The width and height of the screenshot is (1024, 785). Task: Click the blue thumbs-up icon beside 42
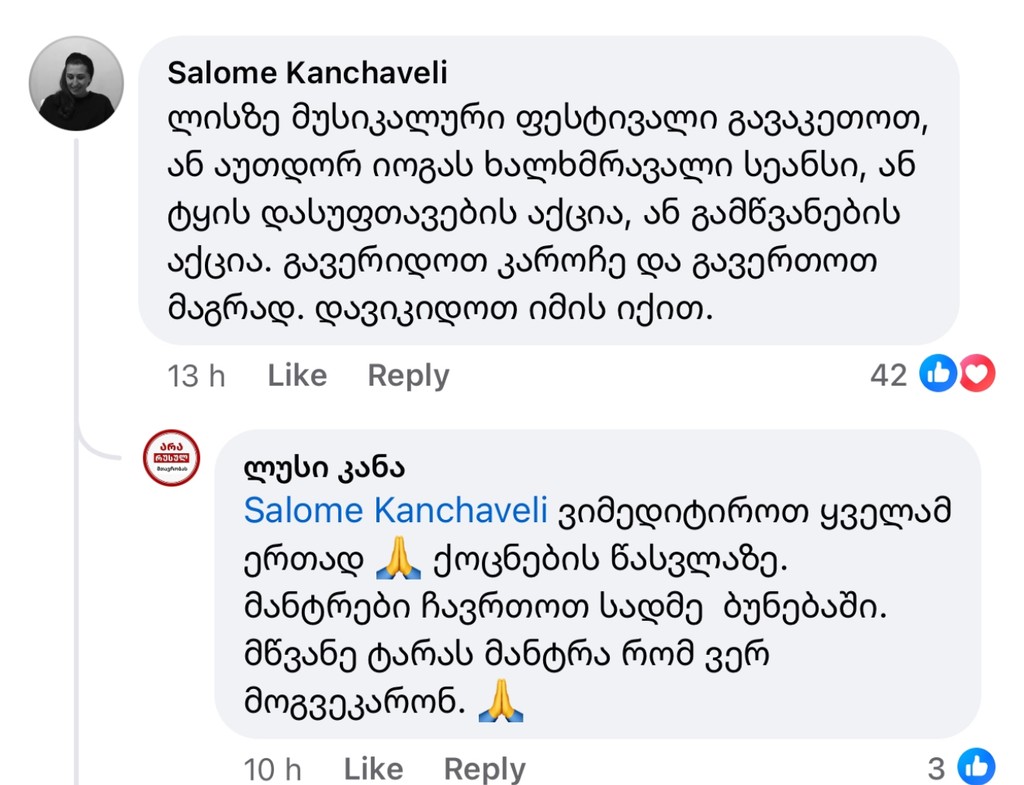click(x=938, y=374)
